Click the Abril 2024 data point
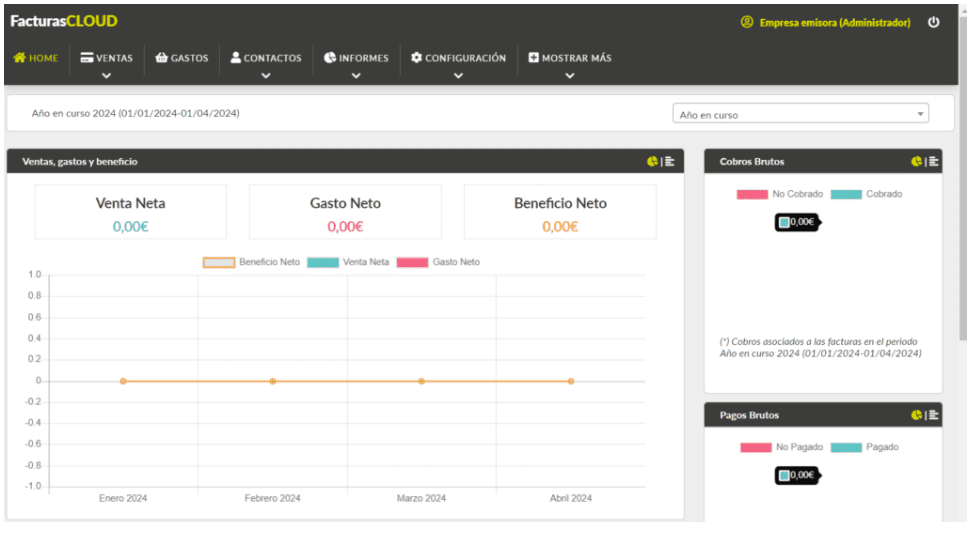 (x=571, y=382)
